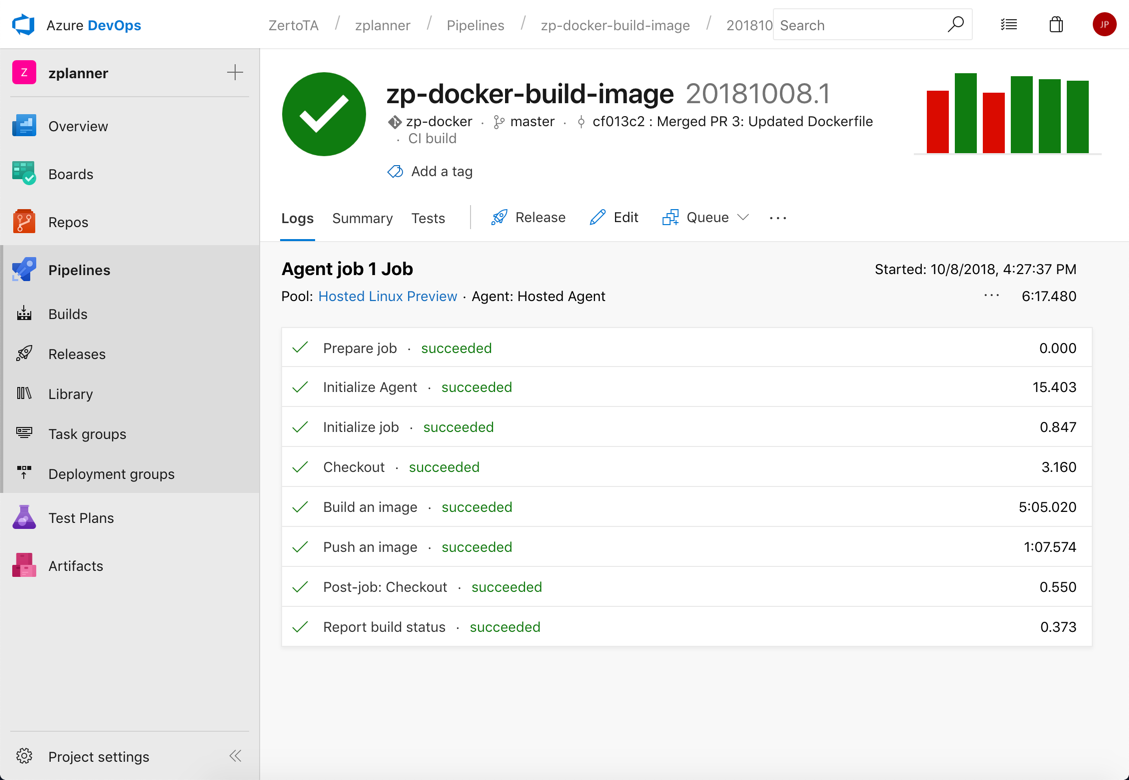Click the Pipelines rocket icon in the sidebar

click(x=24, y=270)
